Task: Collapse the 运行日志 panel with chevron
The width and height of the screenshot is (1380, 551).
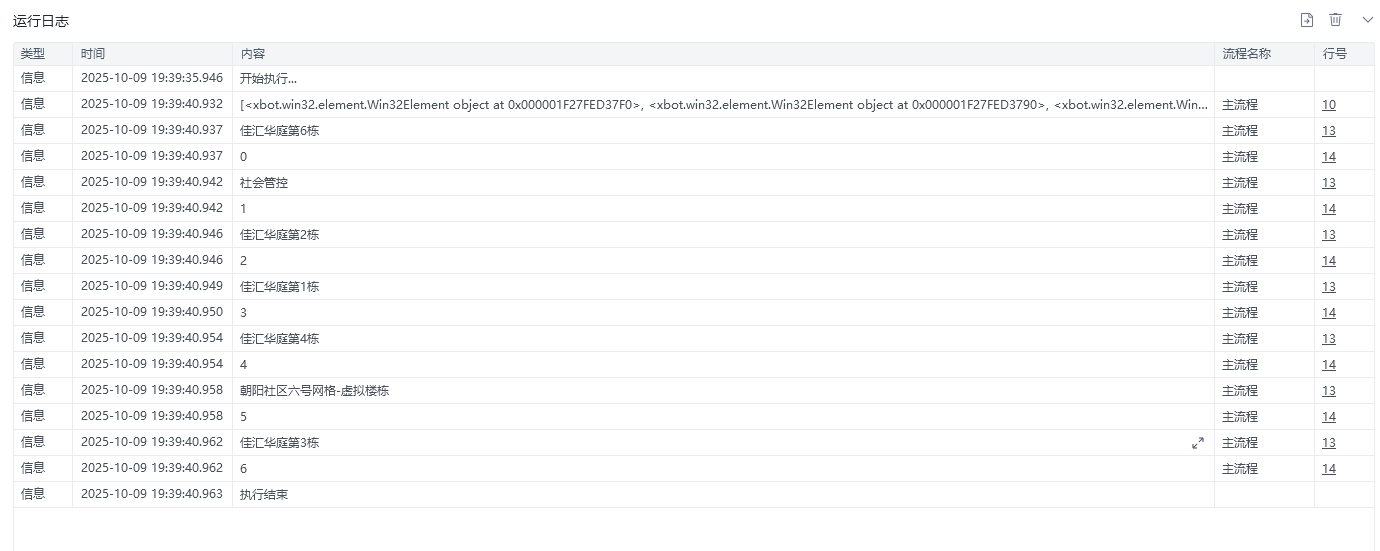Action: click(1367, 20)
